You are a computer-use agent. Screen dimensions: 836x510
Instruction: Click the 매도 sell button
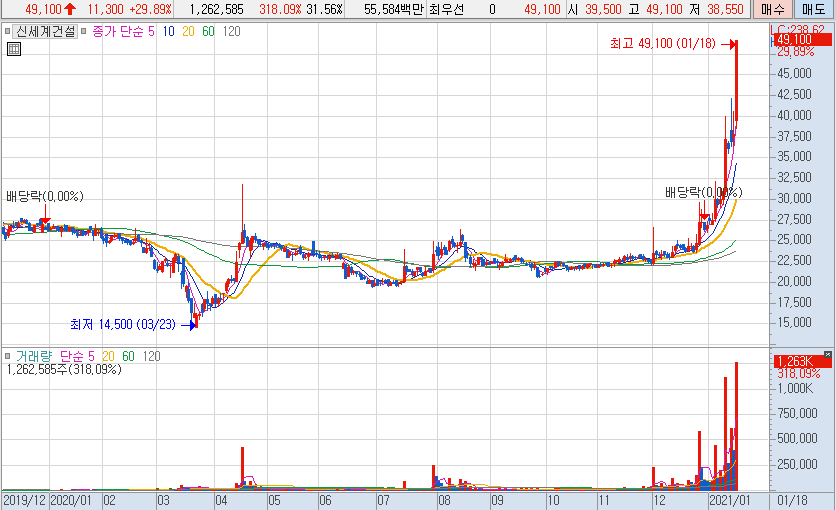pos(814,9)
